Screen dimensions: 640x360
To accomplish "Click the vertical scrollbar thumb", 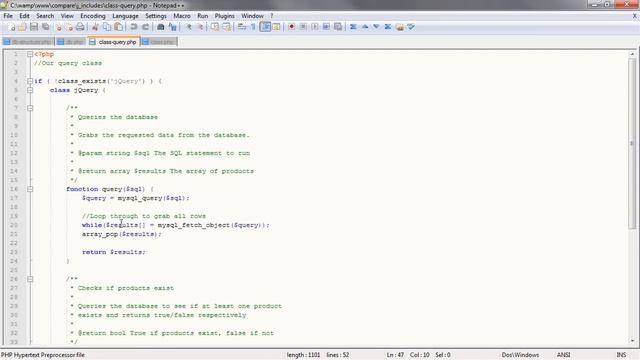I will tap(632, 143).
